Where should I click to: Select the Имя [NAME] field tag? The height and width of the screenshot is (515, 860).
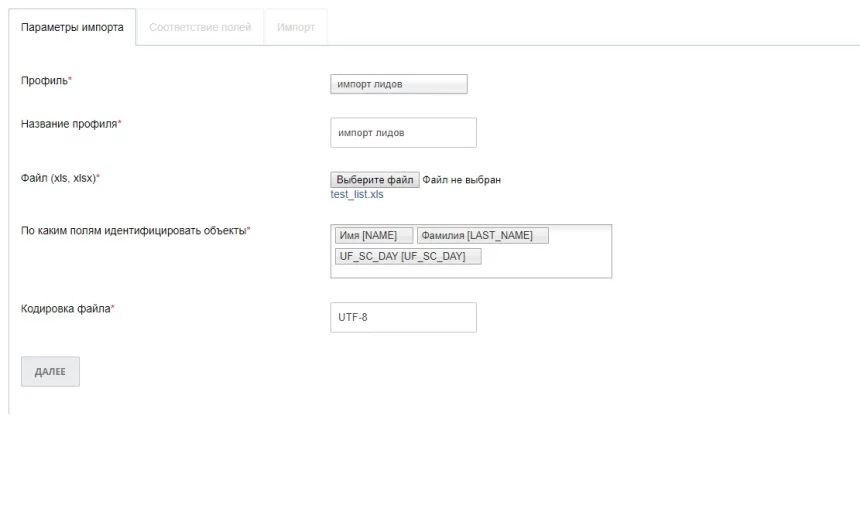coord(373,236)
